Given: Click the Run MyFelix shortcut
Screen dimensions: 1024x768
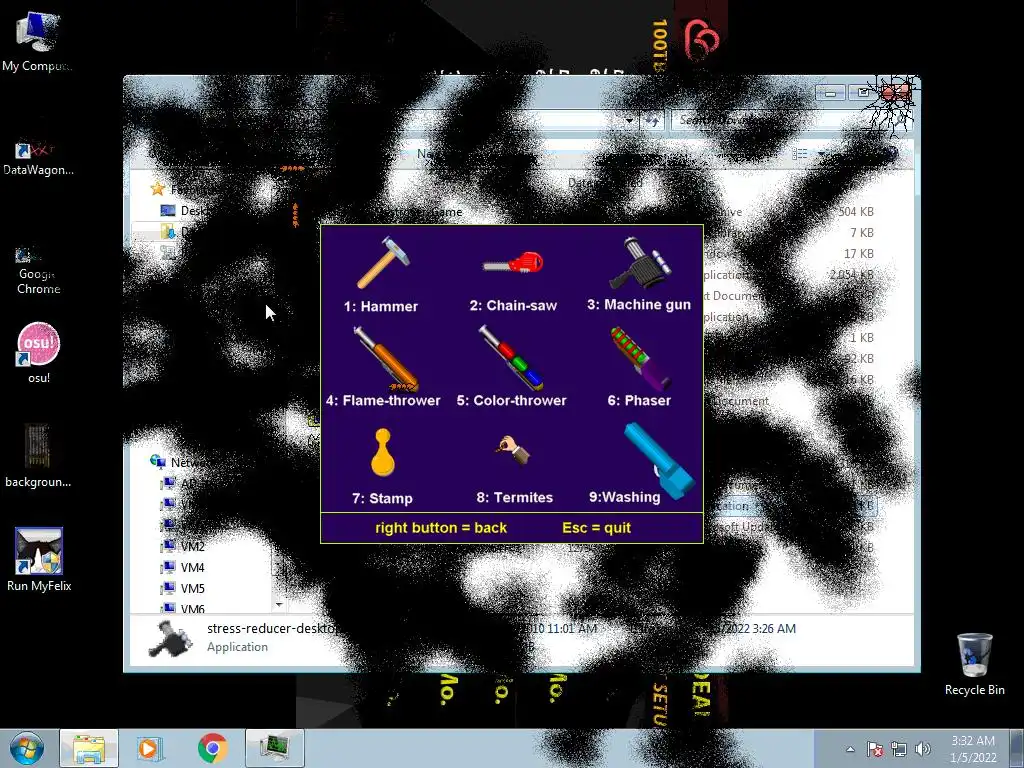Looking at the screenshot, I should click(39, 560).
